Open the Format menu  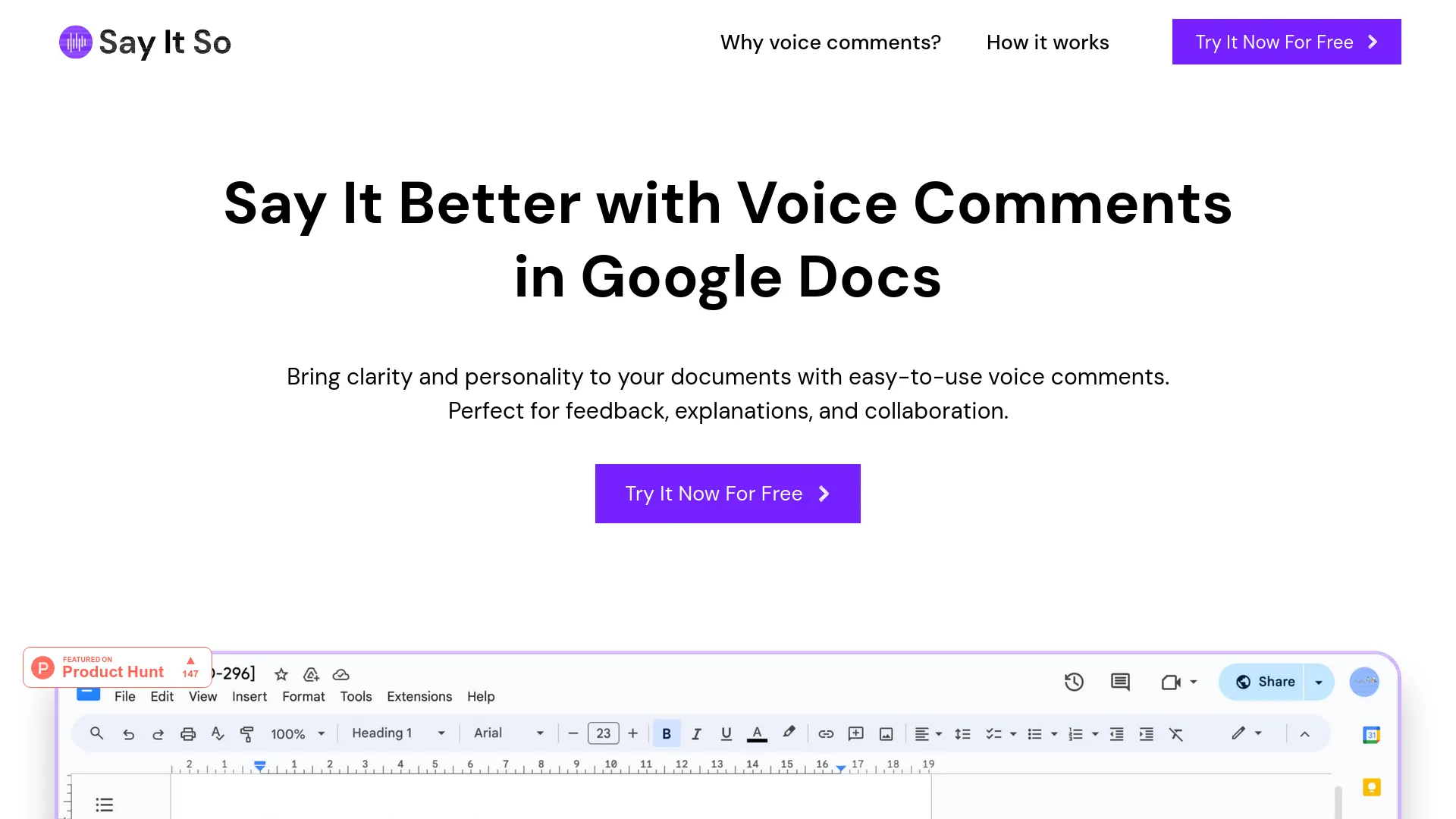pos(303,696)
